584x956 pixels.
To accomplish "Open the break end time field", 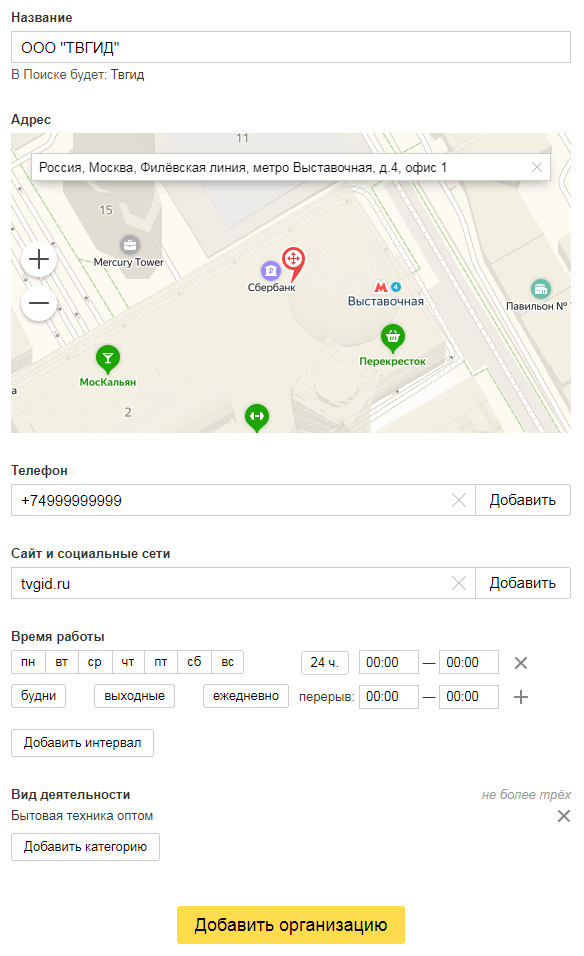I will click(469, 697).
